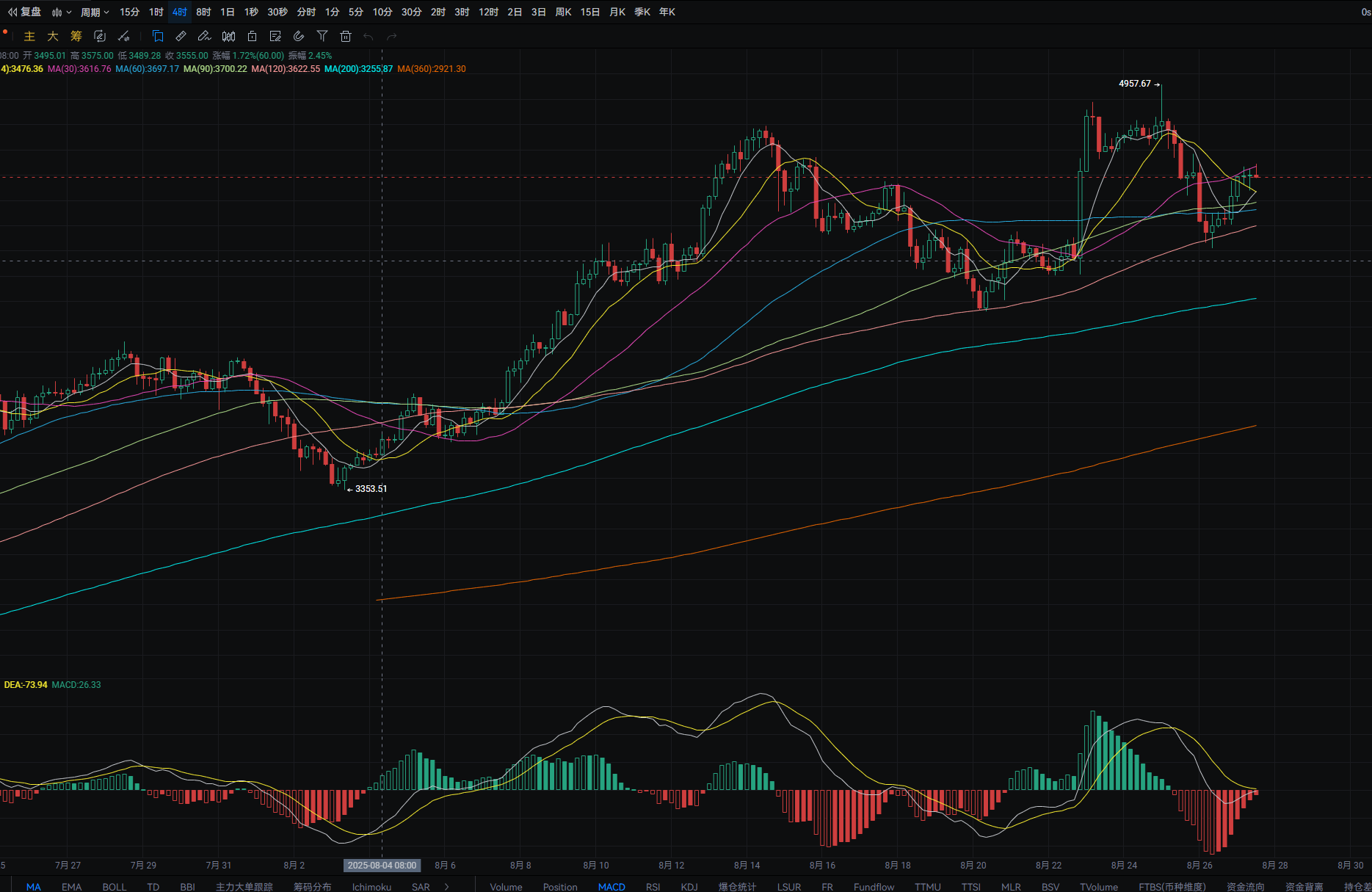Switch timeframe to 周K

(563, 12)
